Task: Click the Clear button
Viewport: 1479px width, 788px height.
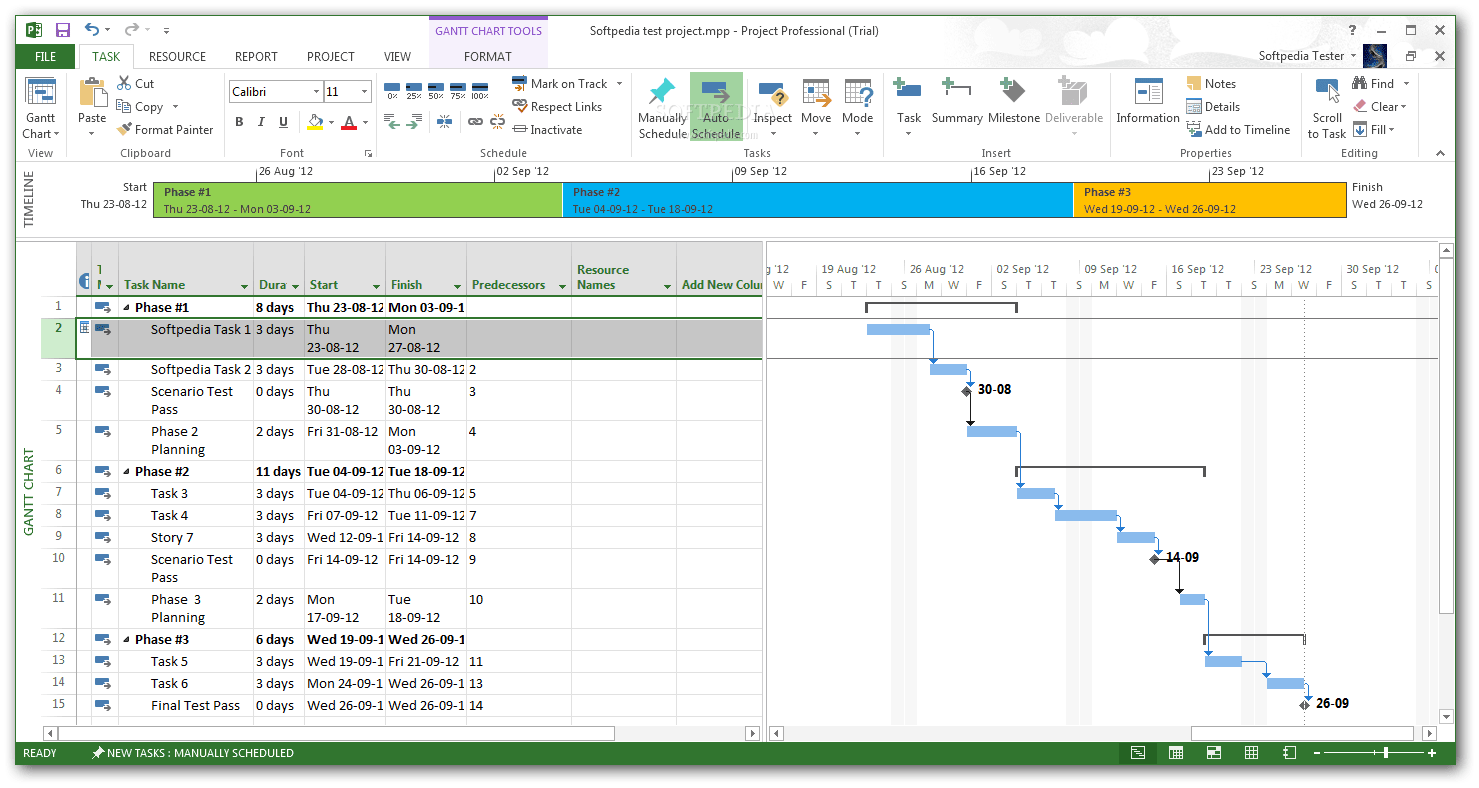Action: 1380,107
